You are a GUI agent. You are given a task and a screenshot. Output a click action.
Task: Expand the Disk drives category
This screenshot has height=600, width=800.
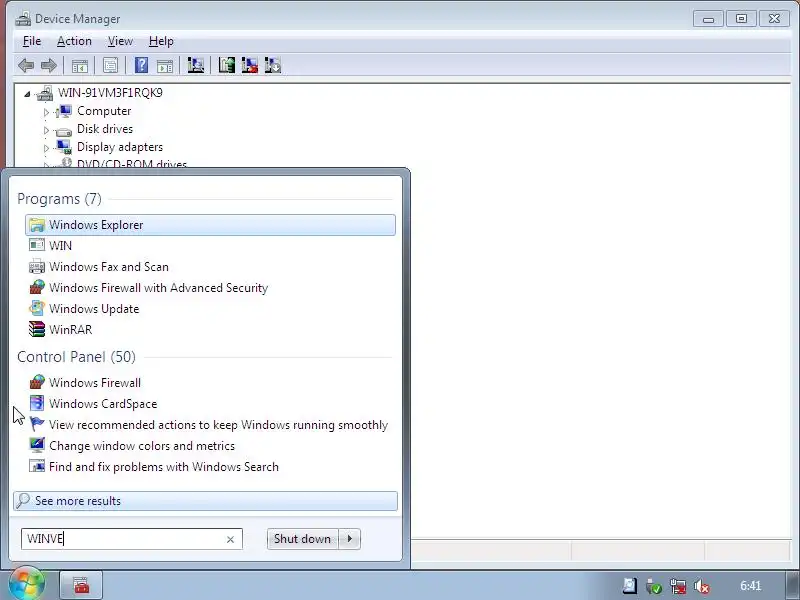pos(46,130)
